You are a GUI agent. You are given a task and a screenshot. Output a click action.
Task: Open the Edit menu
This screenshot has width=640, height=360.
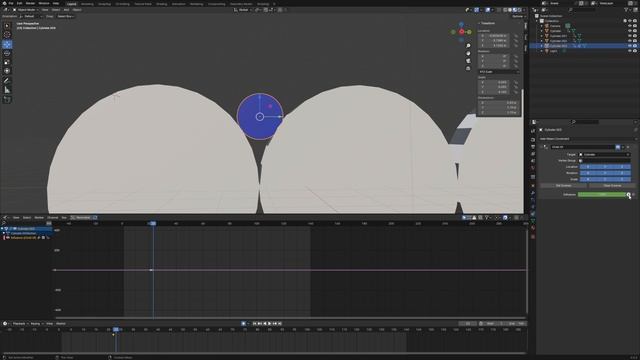[20, 3]
